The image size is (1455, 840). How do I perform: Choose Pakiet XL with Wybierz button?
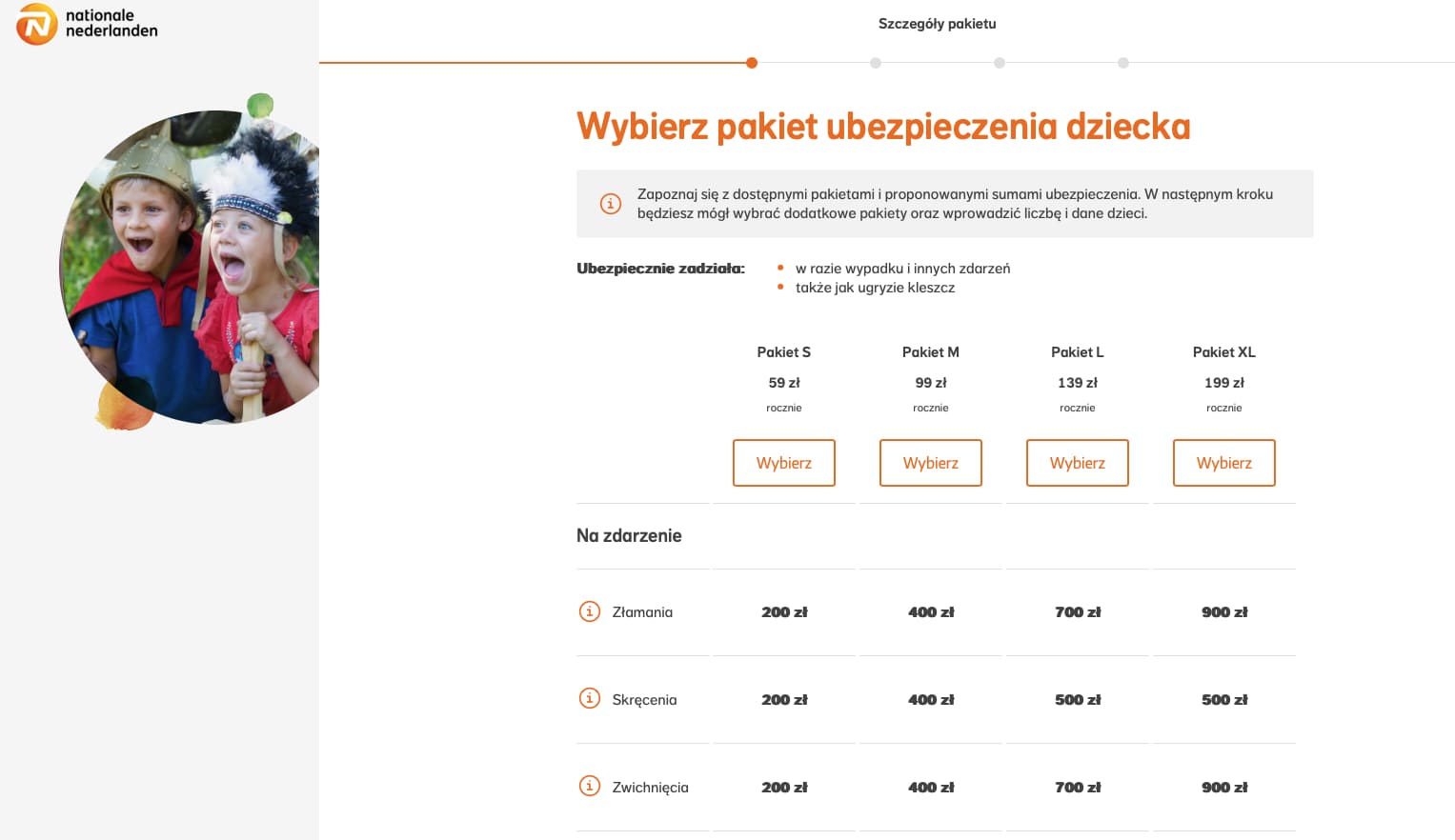click(1224, 463)
